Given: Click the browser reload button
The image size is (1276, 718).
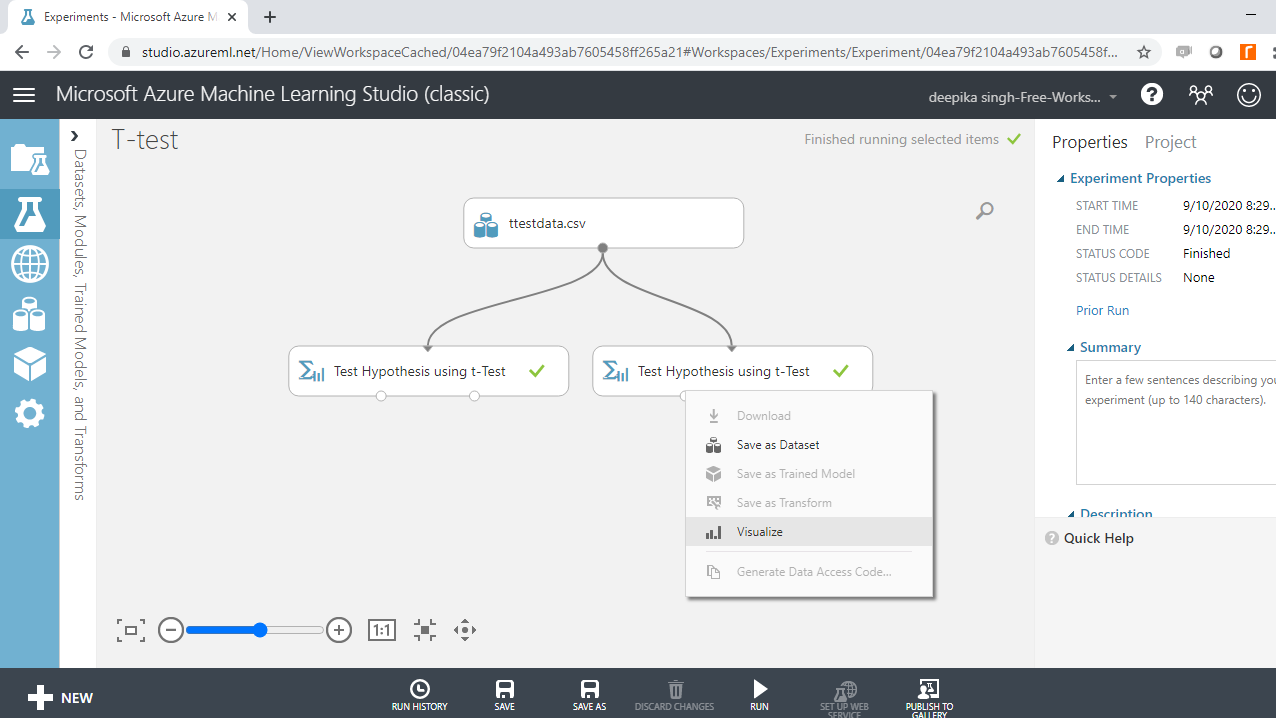Looking at the screenshot, I should coord(86,52).
